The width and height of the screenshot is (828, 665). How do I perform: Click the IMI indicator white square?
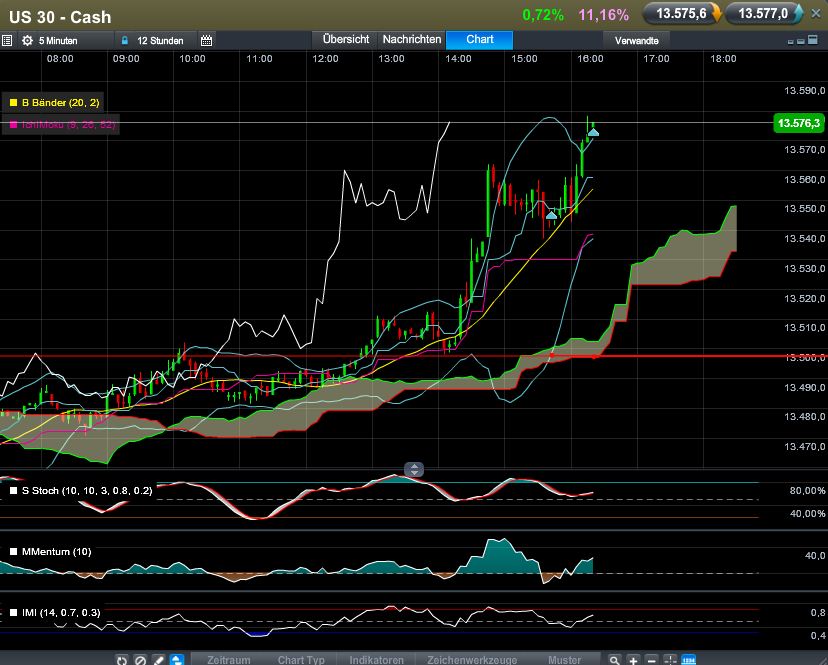[13, 613]
